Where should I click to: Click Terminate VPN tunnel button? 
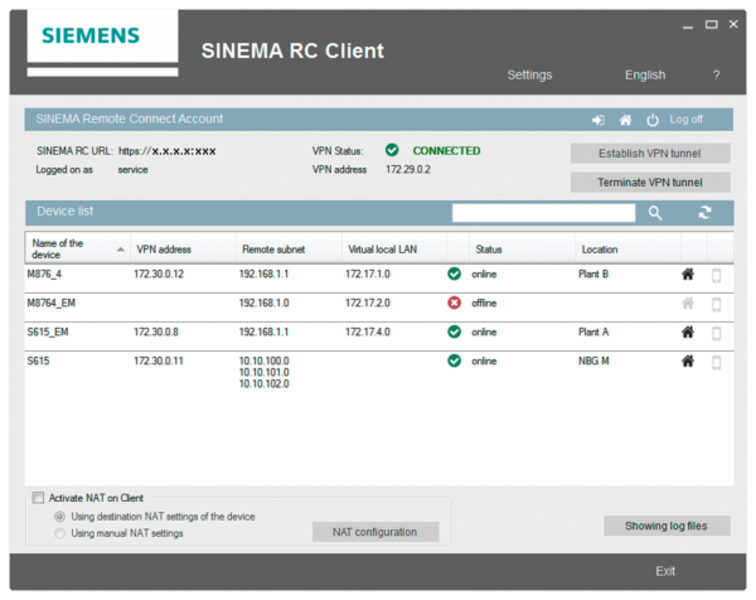(650, 182)
